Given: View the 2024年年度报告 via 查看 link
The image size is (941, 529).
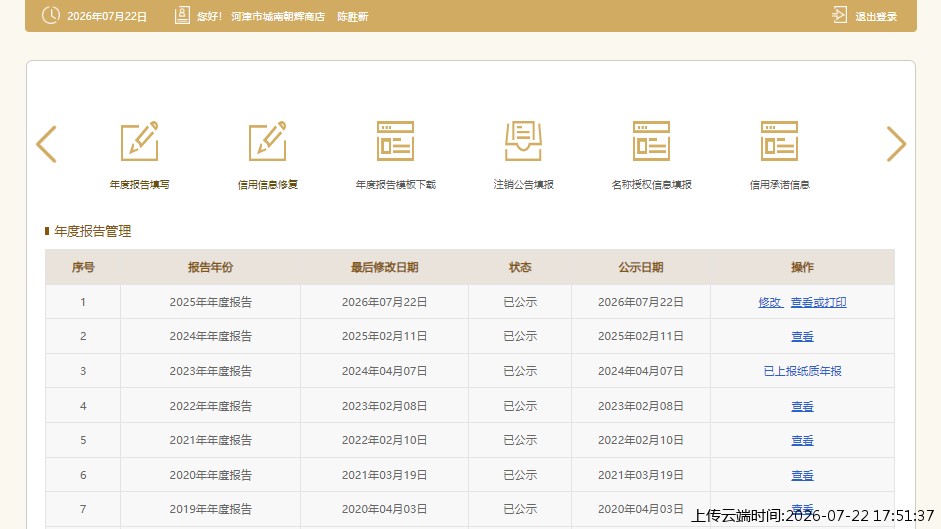Looking at the screenshot, I should coord(802,336).
